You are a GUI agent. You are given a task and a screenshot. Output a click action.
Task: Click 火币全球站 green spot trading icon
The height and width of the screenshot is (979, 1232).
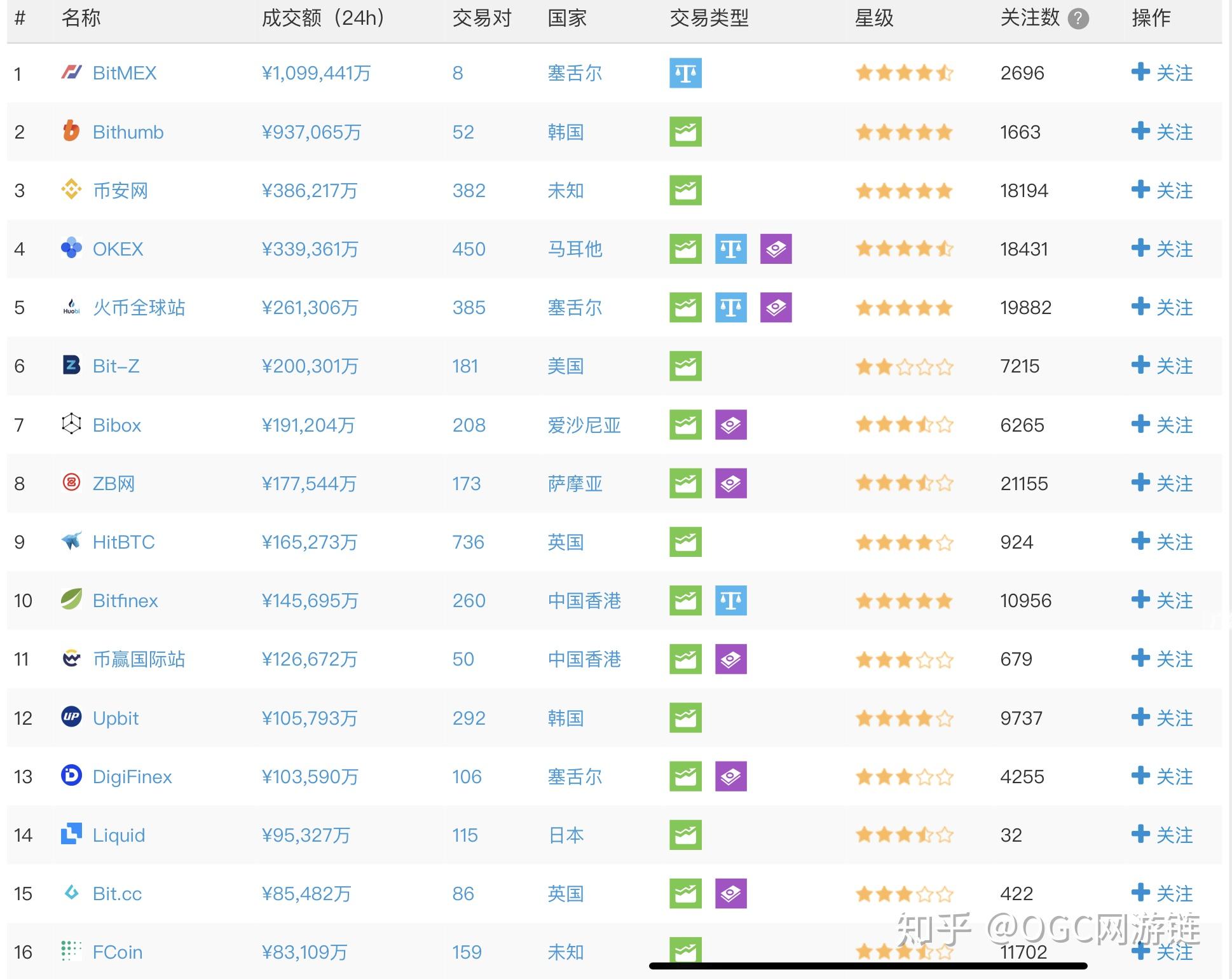coord(685,308)
